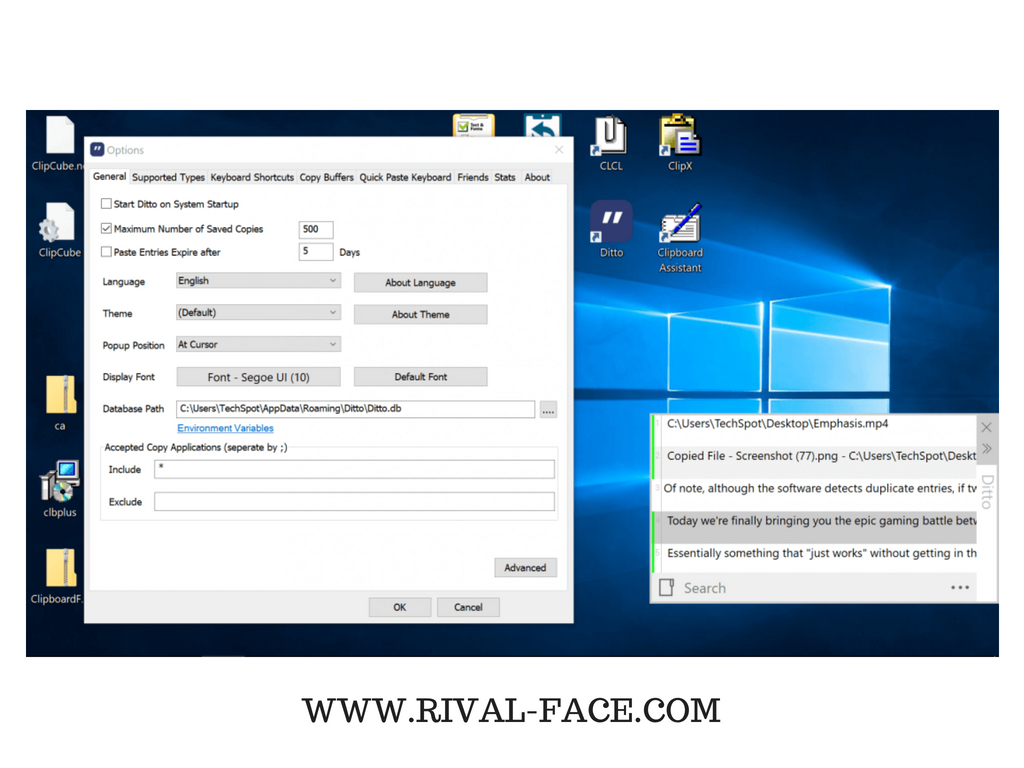The width and height of the screenshot is (1024, 768).
Task: Close the Ditto clip list popup
Action: tap(987, 427)
